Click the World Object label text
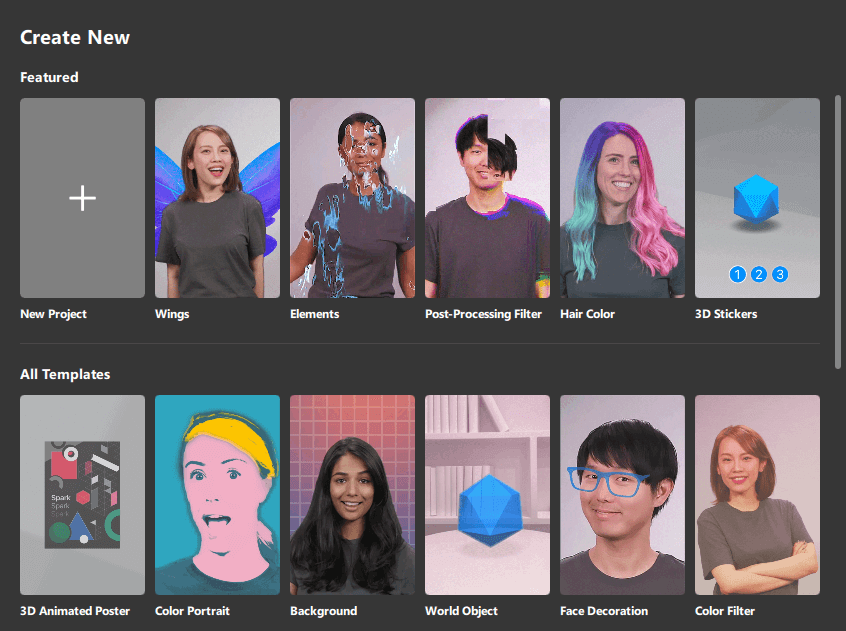The image size is (846, 631). (461, 611)
